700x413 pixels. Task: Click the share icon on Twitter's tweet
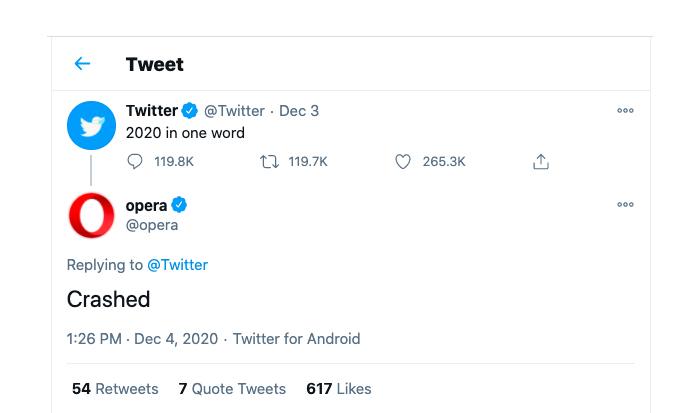[x=541, y=161]
